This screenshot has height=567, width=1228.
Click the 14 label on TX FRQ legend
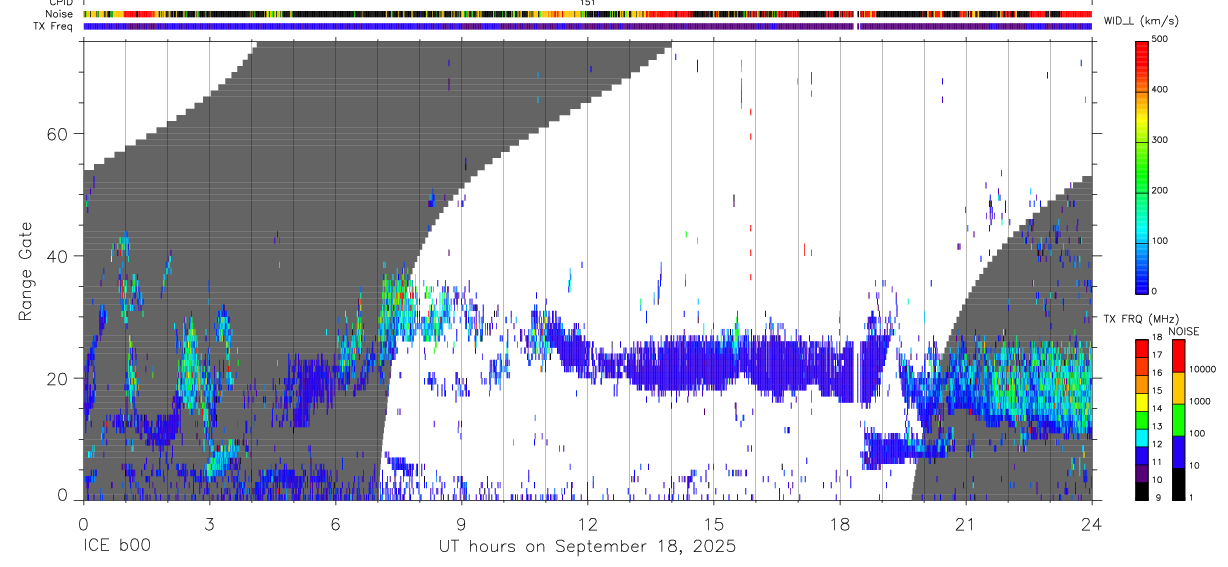[x=1157, y=408]
